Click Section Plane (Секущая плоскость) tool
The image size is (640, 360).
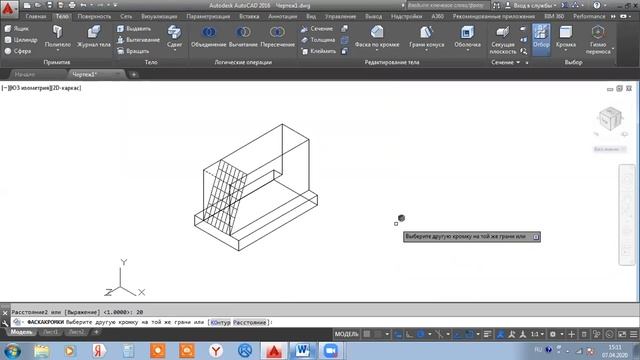pyautogui.click(x=502, y=40)
